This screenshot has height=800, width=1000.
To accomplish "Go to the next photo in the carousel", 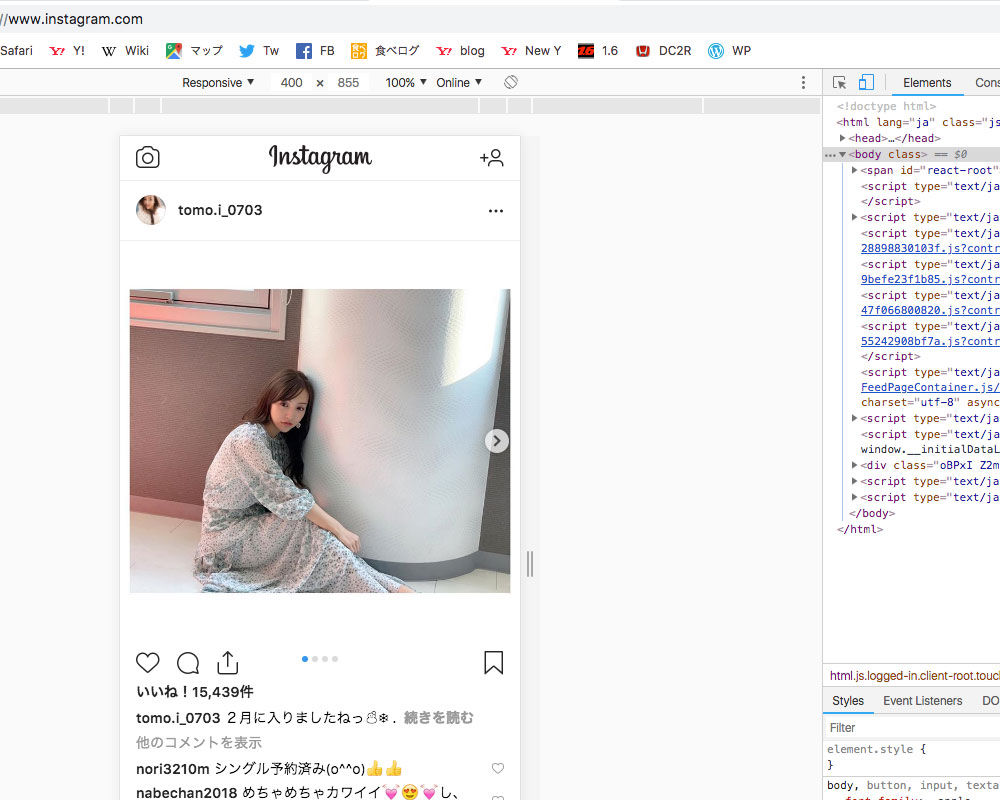I will 497,441.
